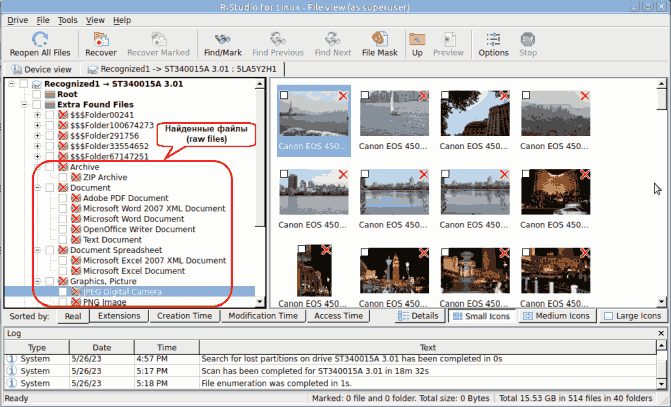Mark the Extra Found Files checkbox
The image size is (671, 407).
[x=37, y=104]
